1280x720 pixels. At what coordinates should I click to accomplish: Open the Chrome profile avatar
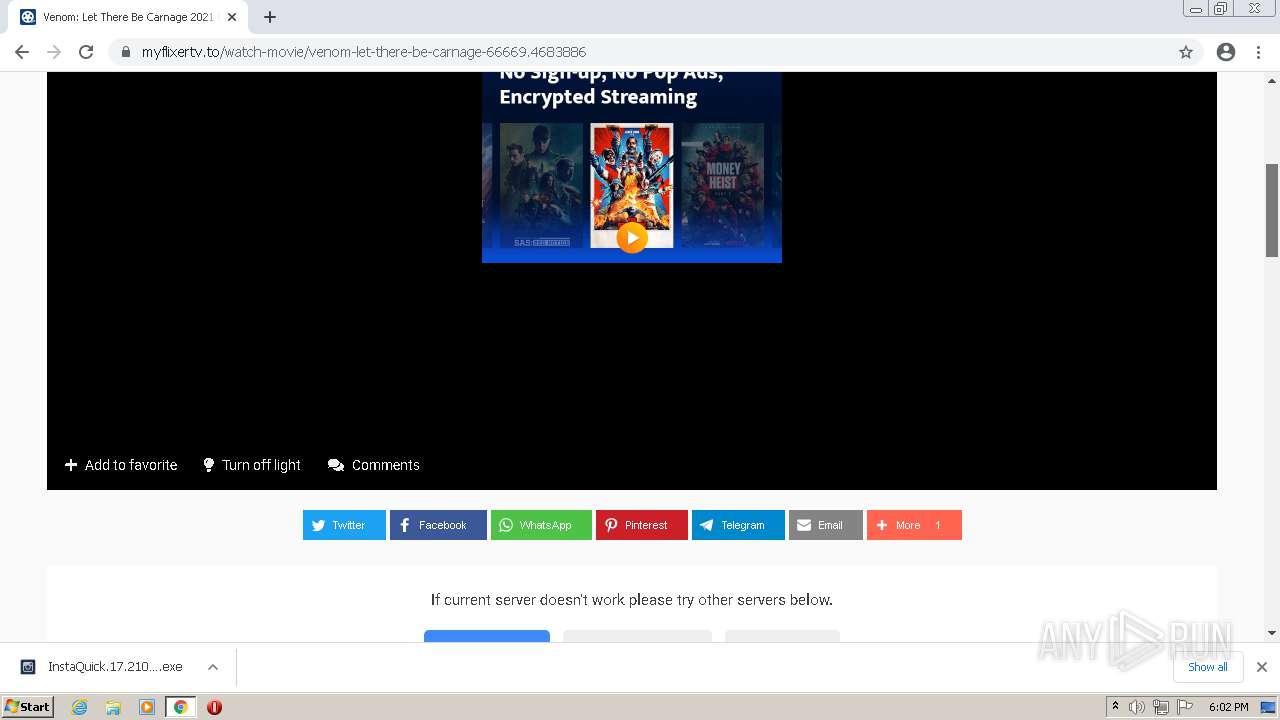coord(1226,52)
